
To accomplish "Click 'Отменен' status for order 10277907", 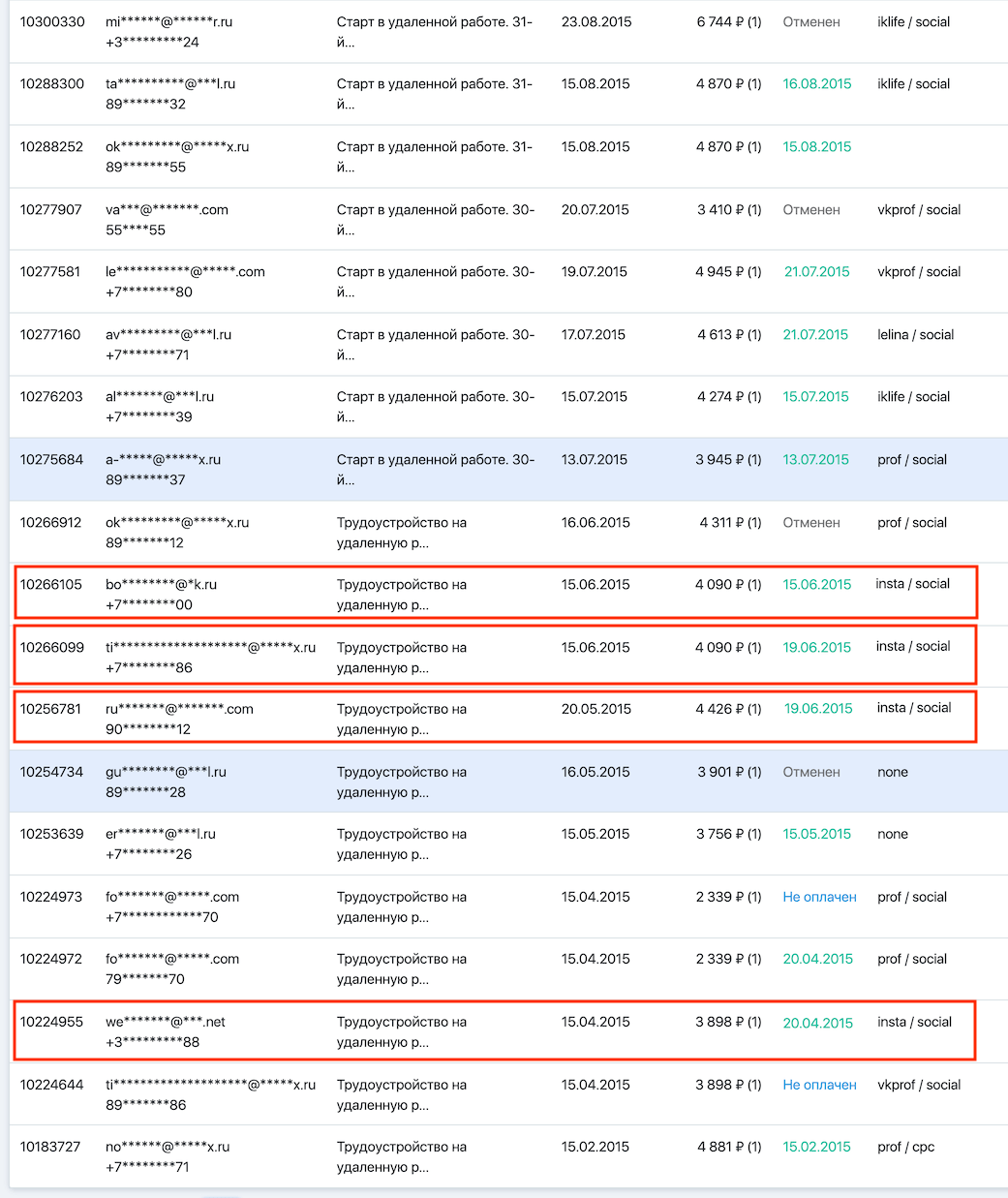I will [811, 209].
